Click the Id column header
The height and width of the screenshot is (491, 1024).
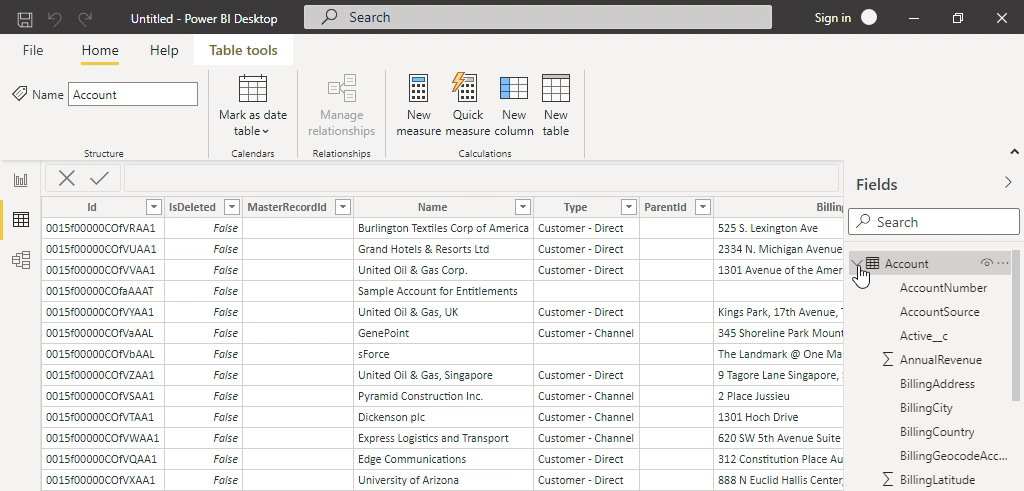pos(92,207)
